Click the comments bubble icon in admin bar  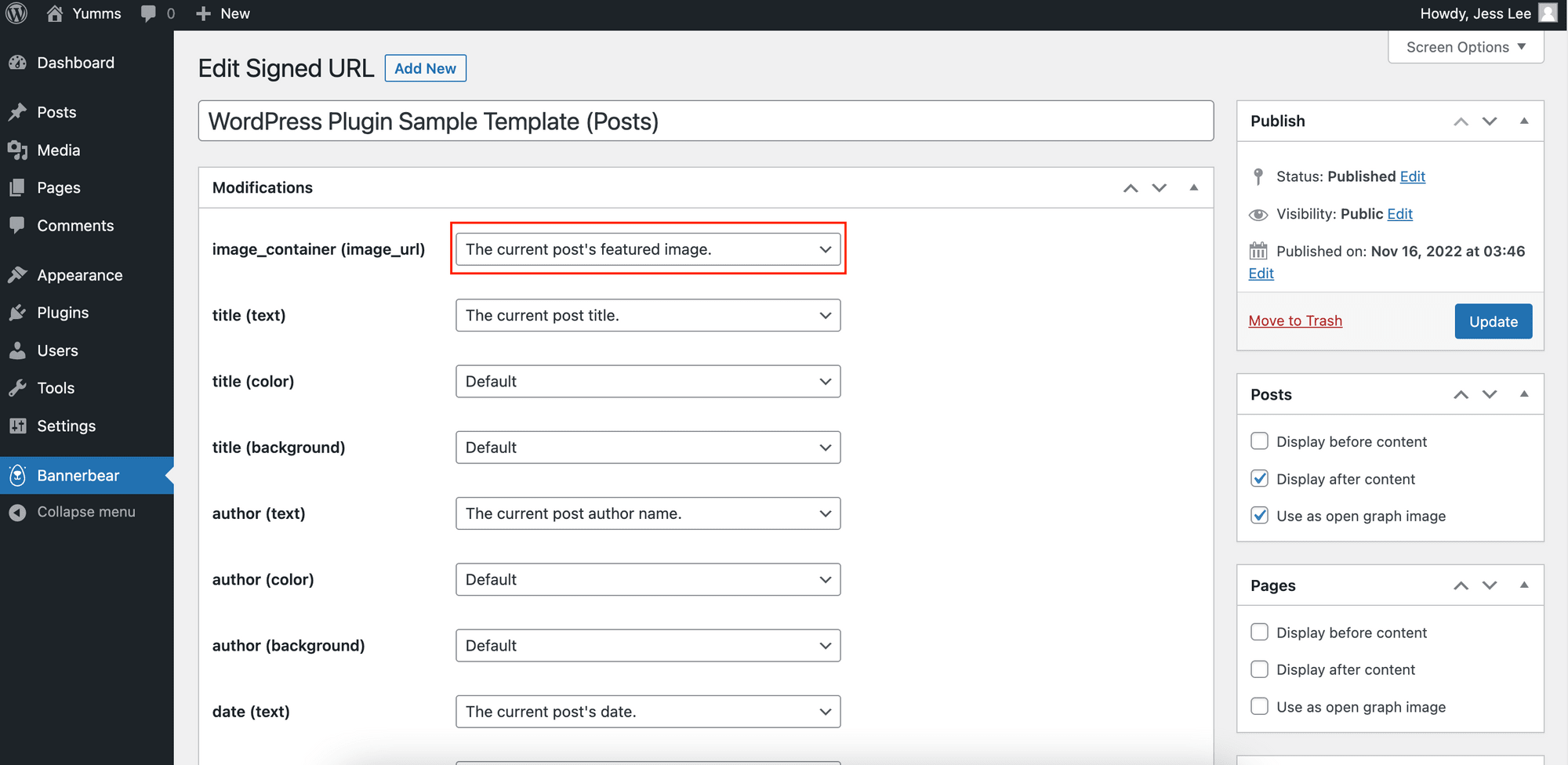(x=148, y=13)
